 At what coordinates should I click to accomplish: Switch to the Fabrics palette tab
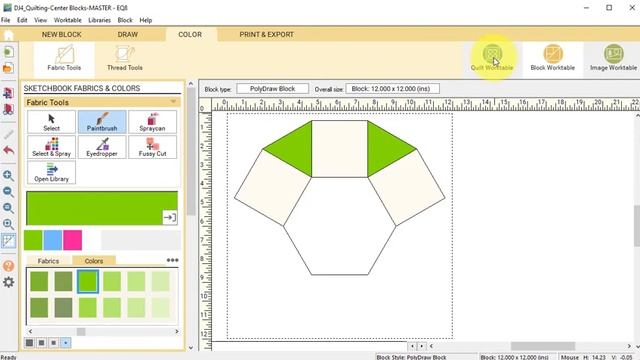48,261
